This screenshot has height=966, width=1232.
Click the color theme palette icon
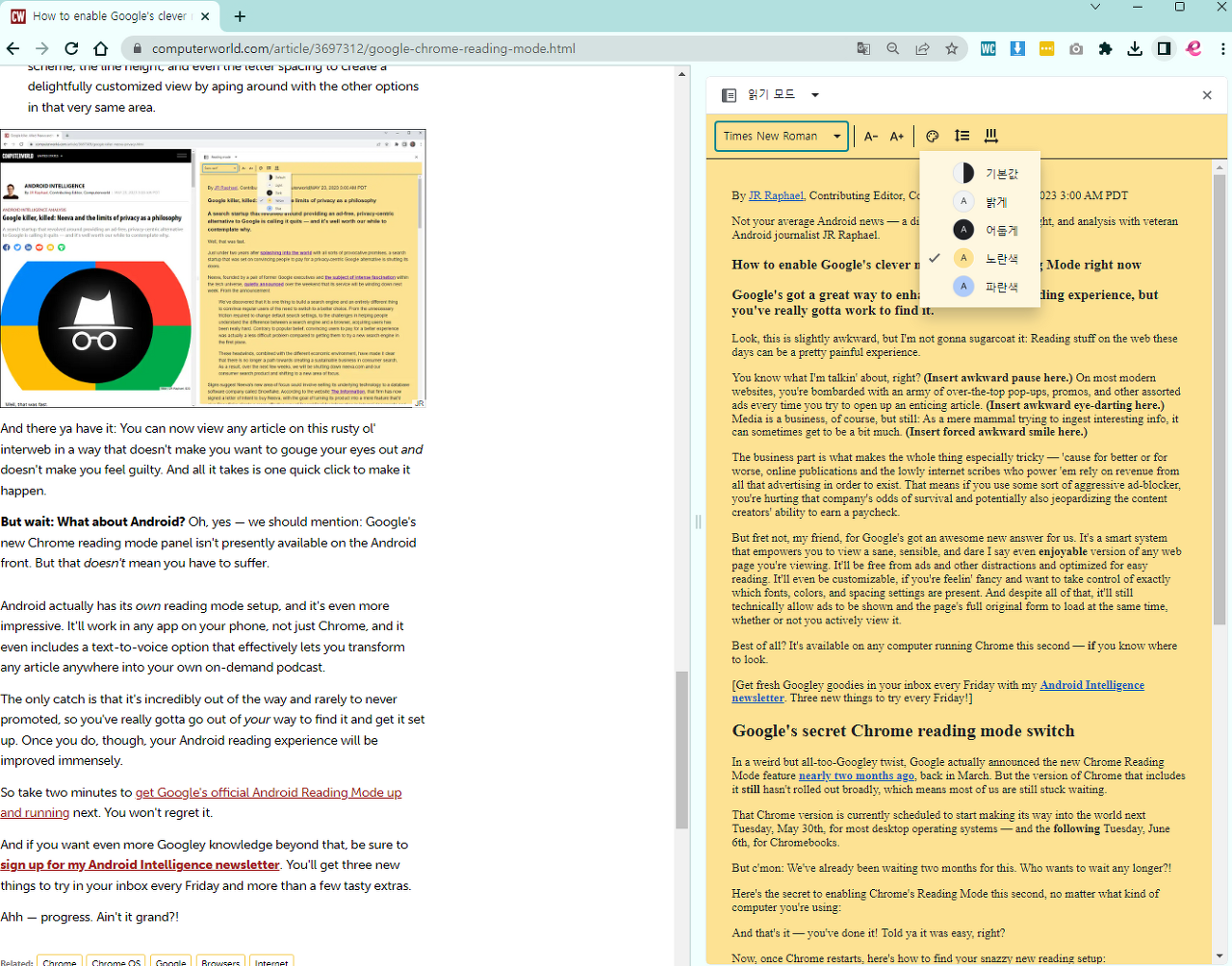click(x=932, y=137)
